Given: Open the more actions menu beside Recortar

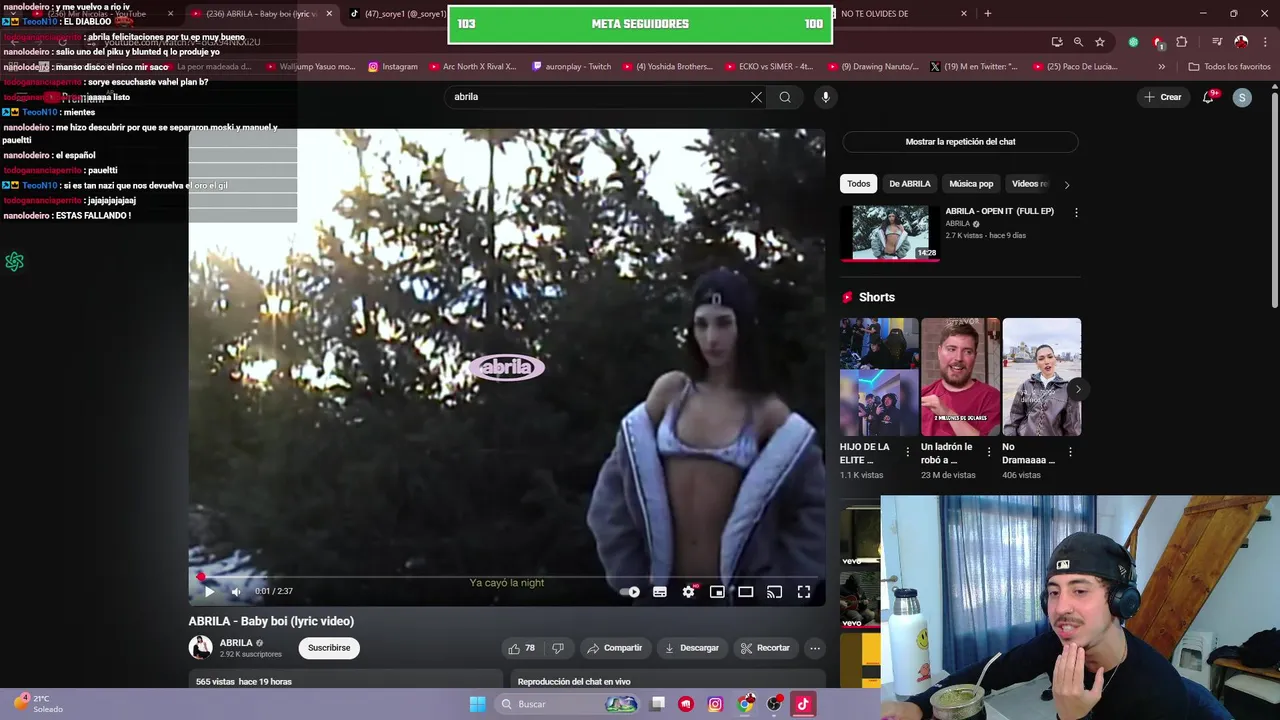Looking at the screenshot, I should (815, 648).
